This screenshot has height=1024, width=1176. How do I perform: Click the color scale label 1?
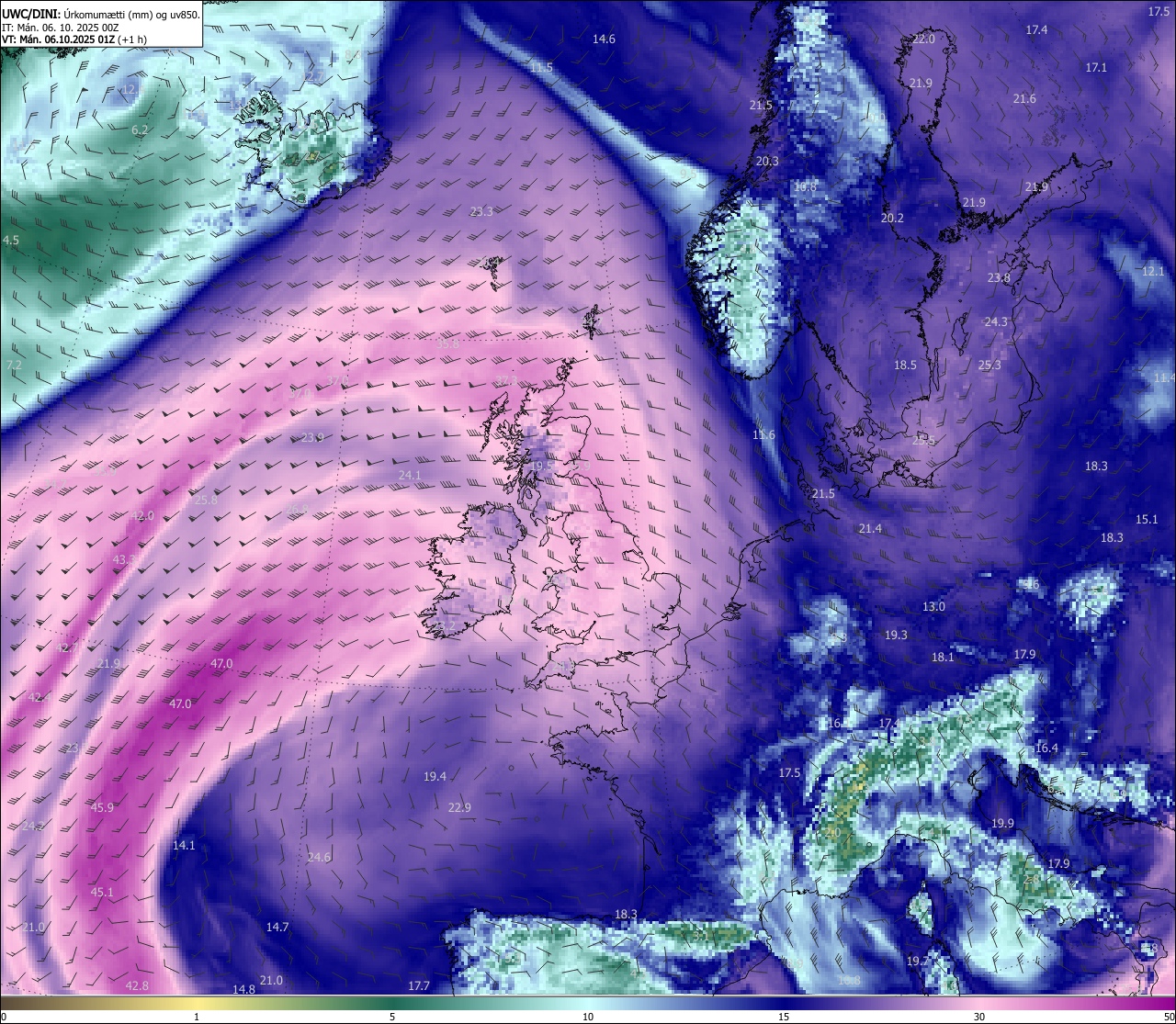pos(197,1017)
